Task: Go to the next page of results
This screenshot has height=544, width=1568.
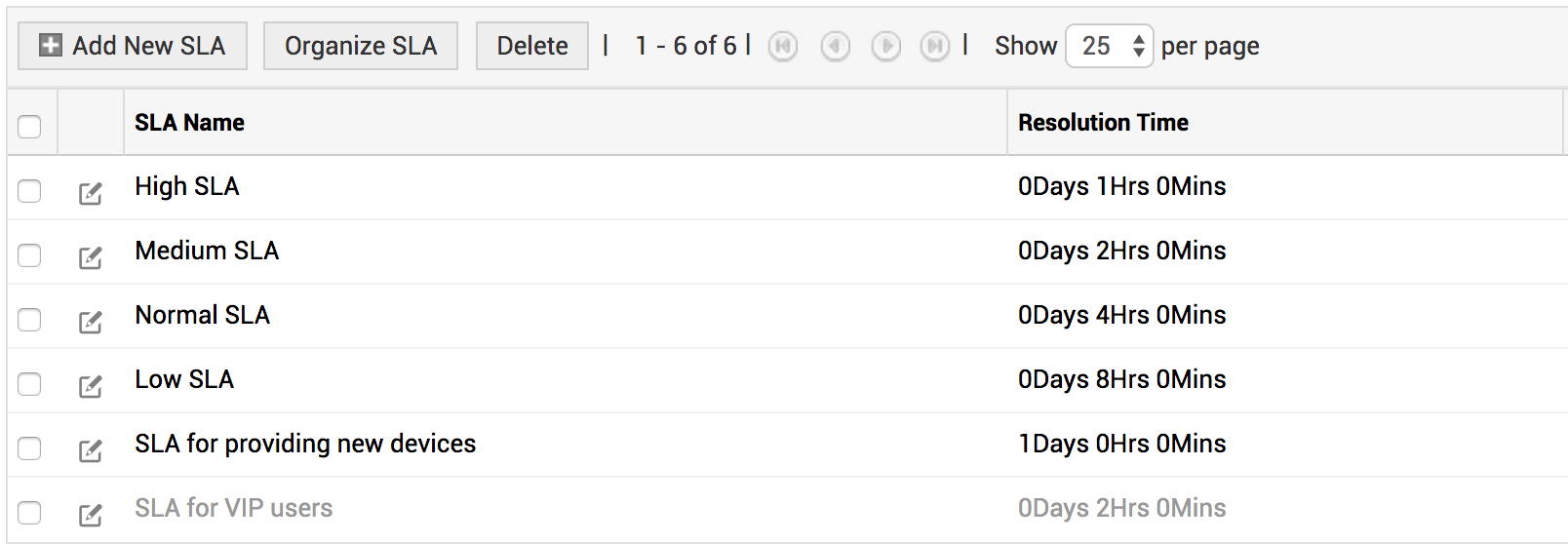Action: click(885, 46)
